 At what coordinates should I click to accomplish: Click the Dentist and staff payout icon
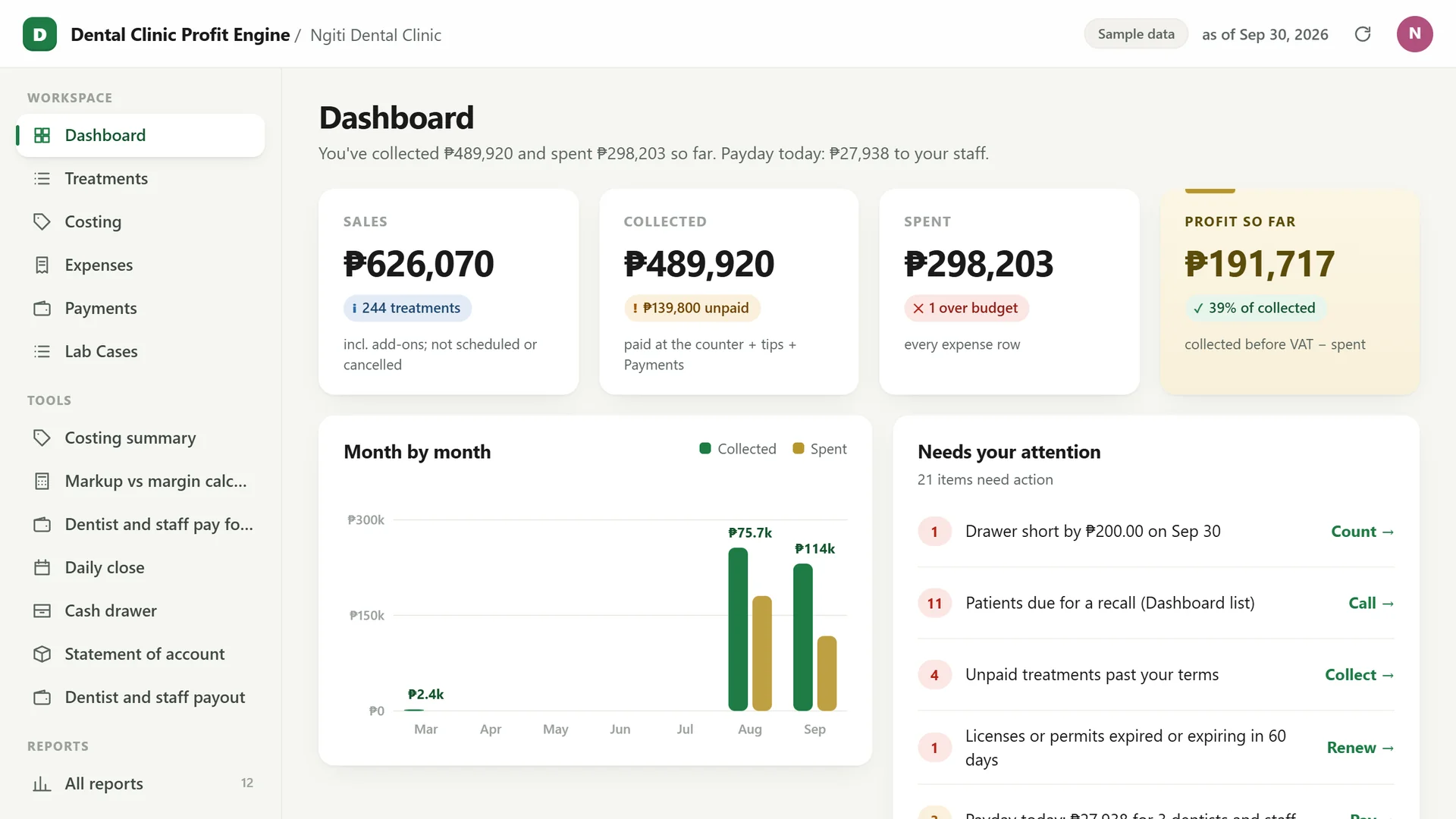point(42,697)
